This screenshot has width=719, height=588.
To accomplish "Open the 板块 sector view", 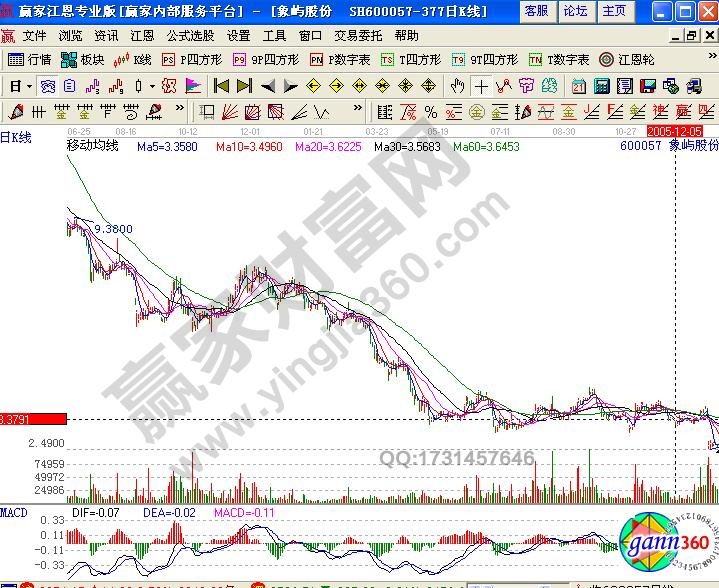I will click(x=82, y=59).
